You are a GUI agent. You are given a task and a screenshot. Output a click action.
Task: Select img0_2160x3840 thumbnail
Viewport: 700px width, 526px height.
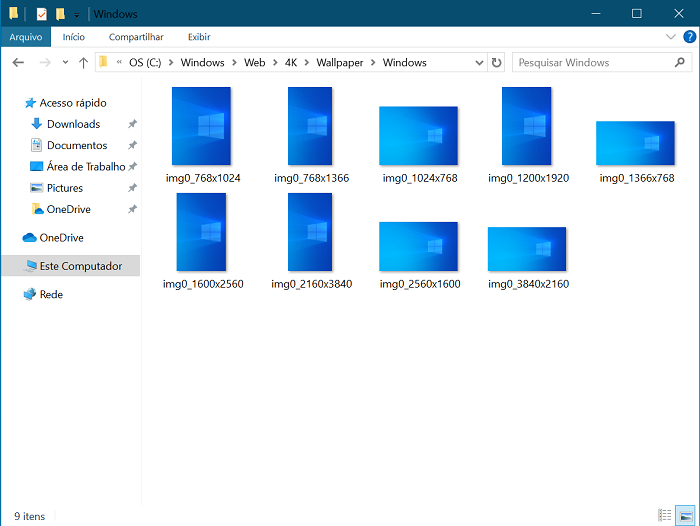click(x=310, y=232)
